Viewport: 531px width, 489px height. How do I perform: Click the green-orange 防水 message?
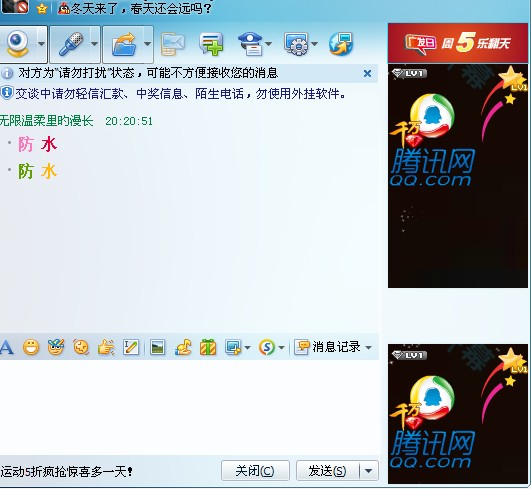pyautogui.click(x=38, y=171)
